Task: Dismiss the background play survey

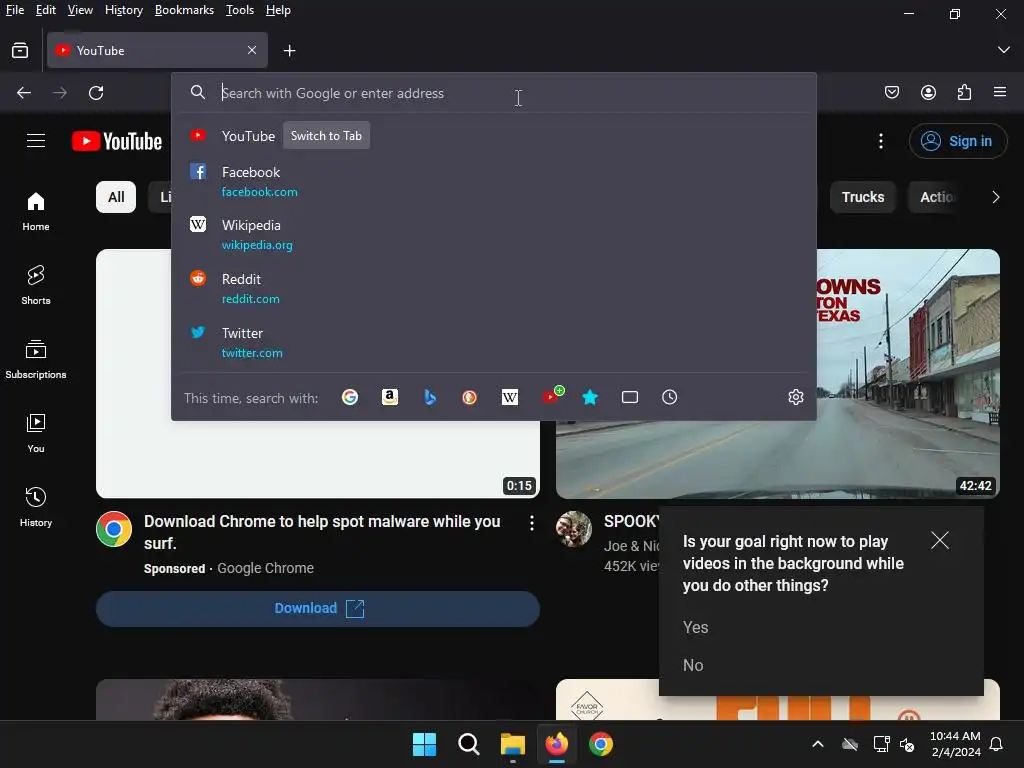Action: point(940,540)
